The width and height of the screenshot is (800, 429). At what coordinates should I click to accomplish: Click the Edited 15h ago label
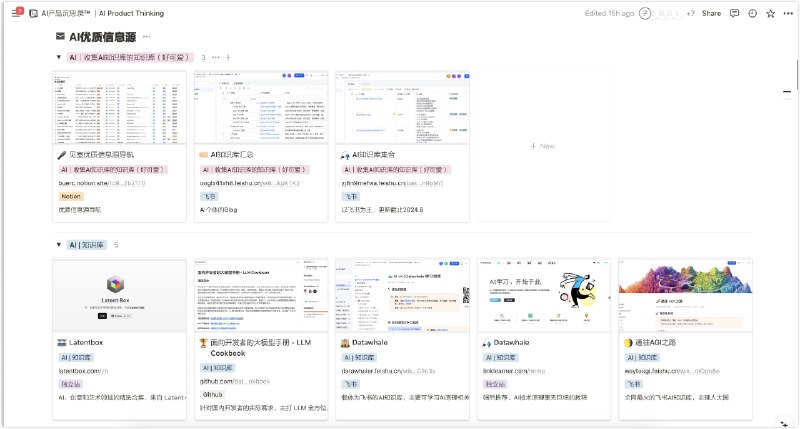(x=609, y=14)
